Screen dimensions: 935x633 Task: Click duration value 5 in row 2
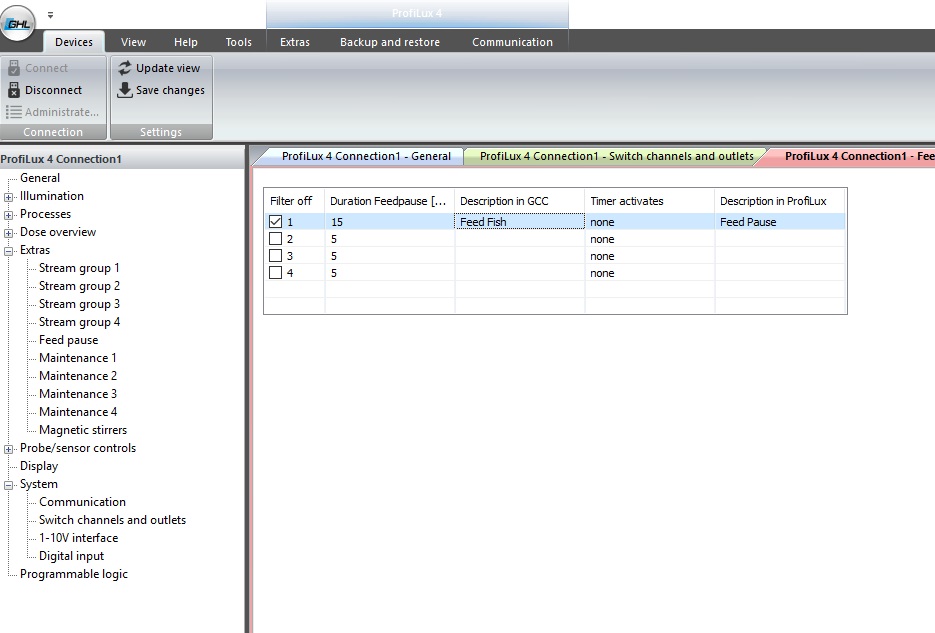pos(334,239)
